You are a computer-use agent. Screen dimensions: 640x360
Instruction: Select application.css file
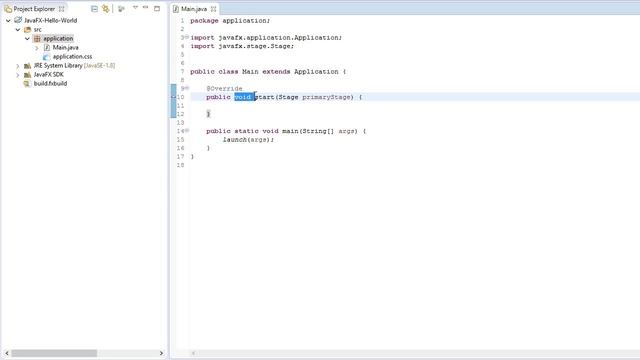(72, 57)
